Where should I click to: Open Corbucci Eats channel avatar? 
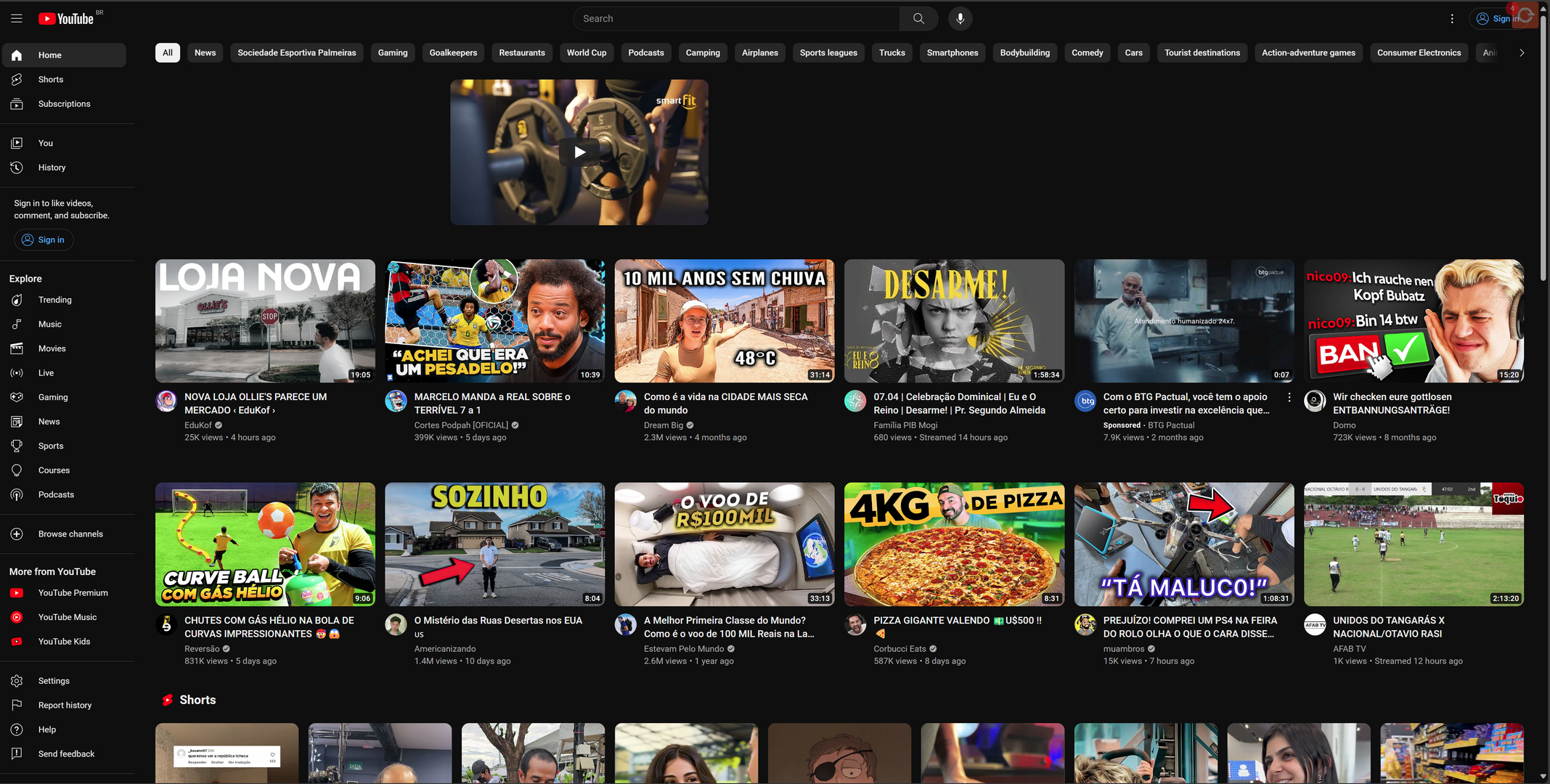[x=855, y=624]
